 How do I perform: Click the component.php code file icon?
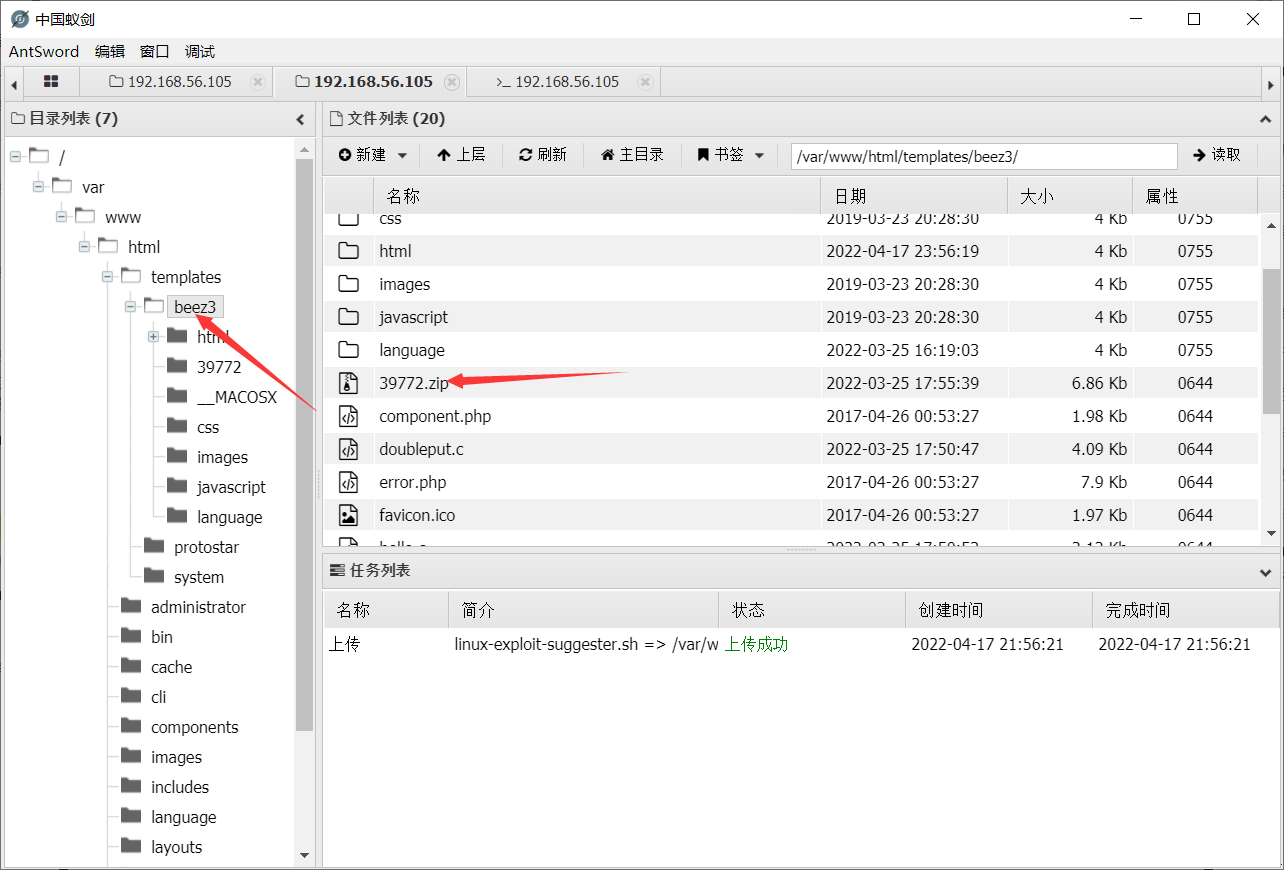[348, 416]
